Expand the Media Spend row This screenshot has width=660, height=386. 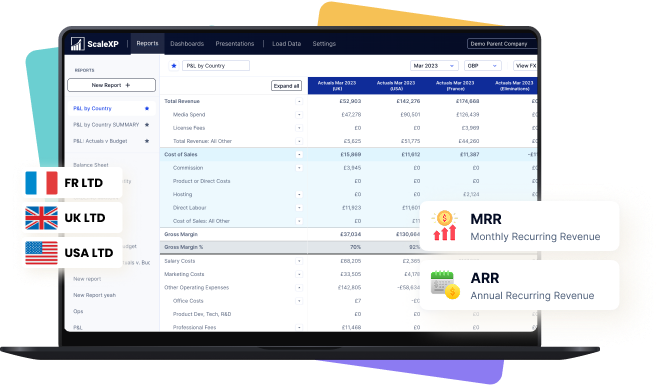point(299,114)
